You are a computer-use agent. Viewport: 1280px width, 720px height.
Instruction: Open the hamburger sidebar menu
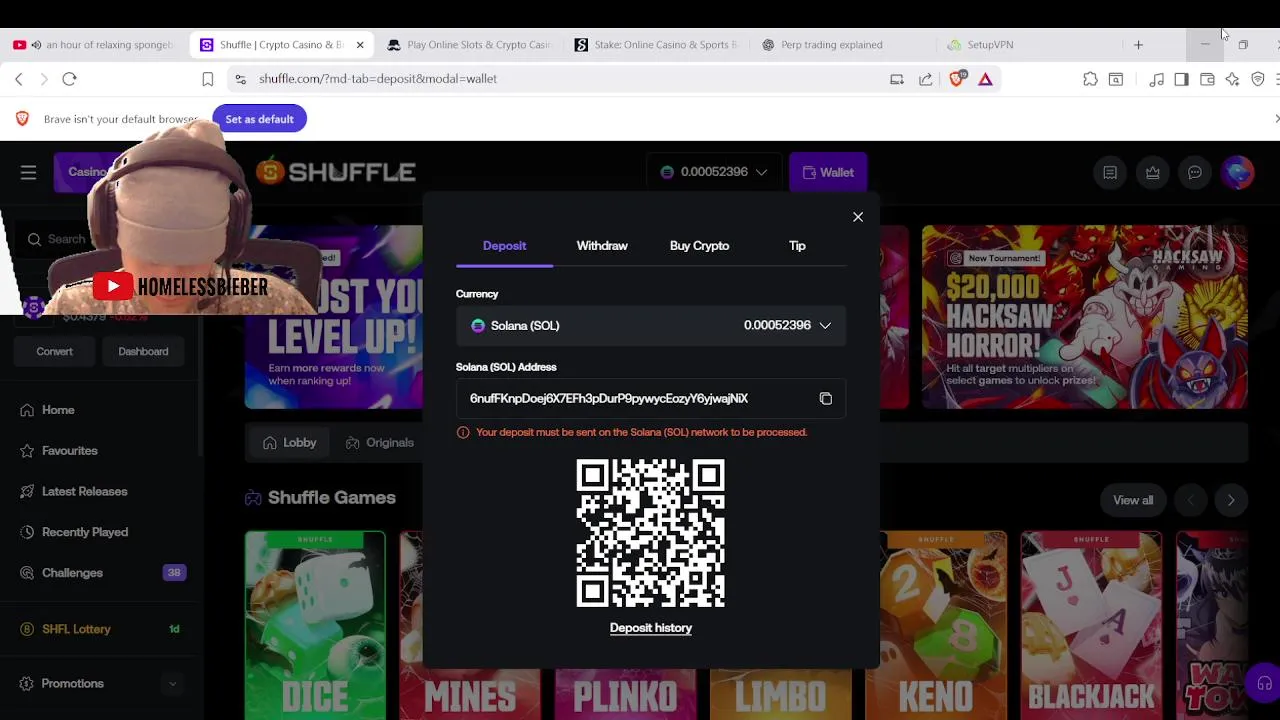(28, 173)
